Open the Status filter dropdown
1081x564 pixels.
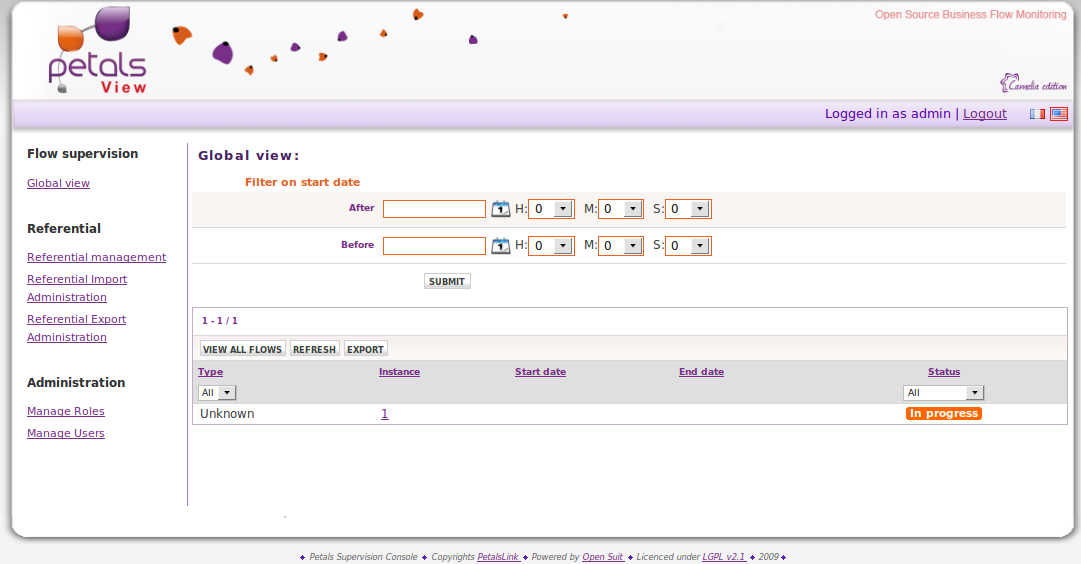(943, 393)
